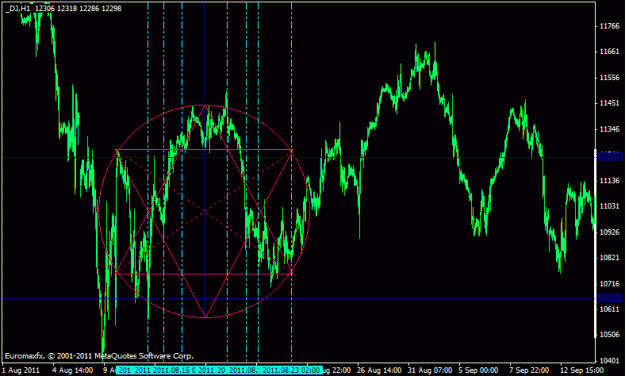
Task: Select the rightmost dashed cyan vertical line
Action: tap(291, 183)
